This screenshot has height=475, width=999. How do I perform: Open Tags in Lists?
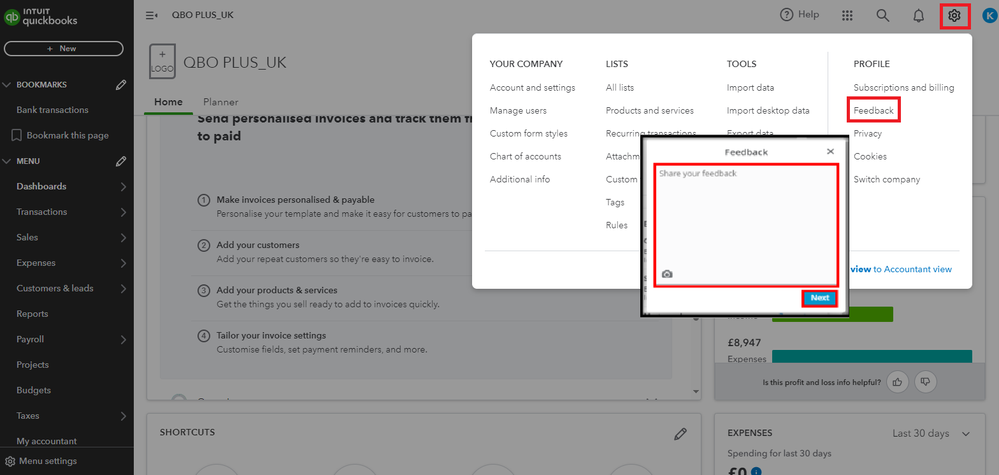pyautogui.click(x=615, y=202)
